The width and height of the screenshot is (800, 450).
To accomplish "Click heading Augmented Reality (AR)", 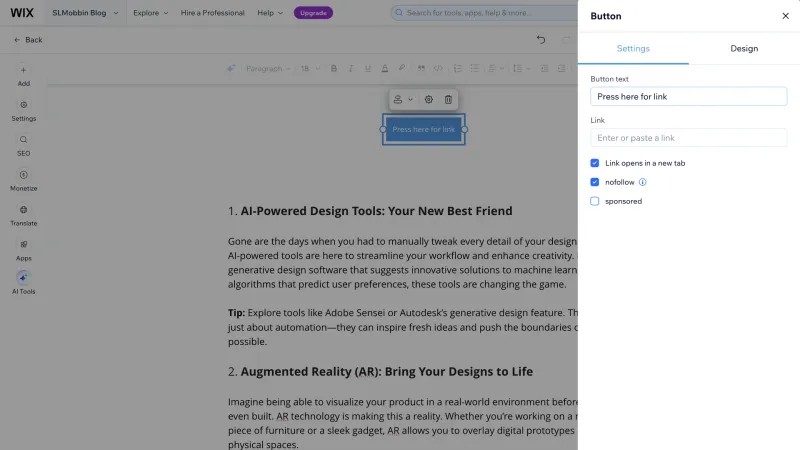I will pyautogui.click(x=386, y=371).
